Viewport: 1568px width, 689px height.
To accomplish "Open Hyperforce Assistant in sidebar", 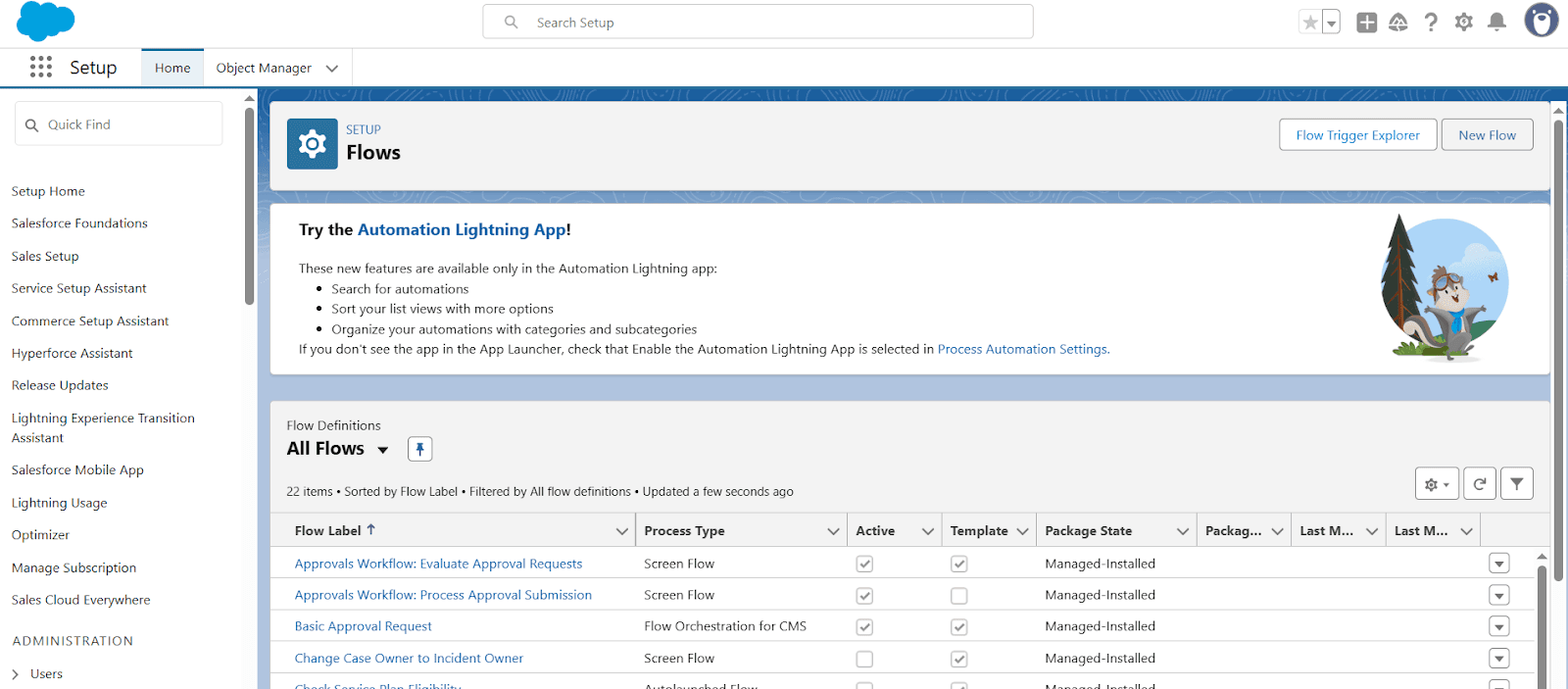I will (72, 353).
